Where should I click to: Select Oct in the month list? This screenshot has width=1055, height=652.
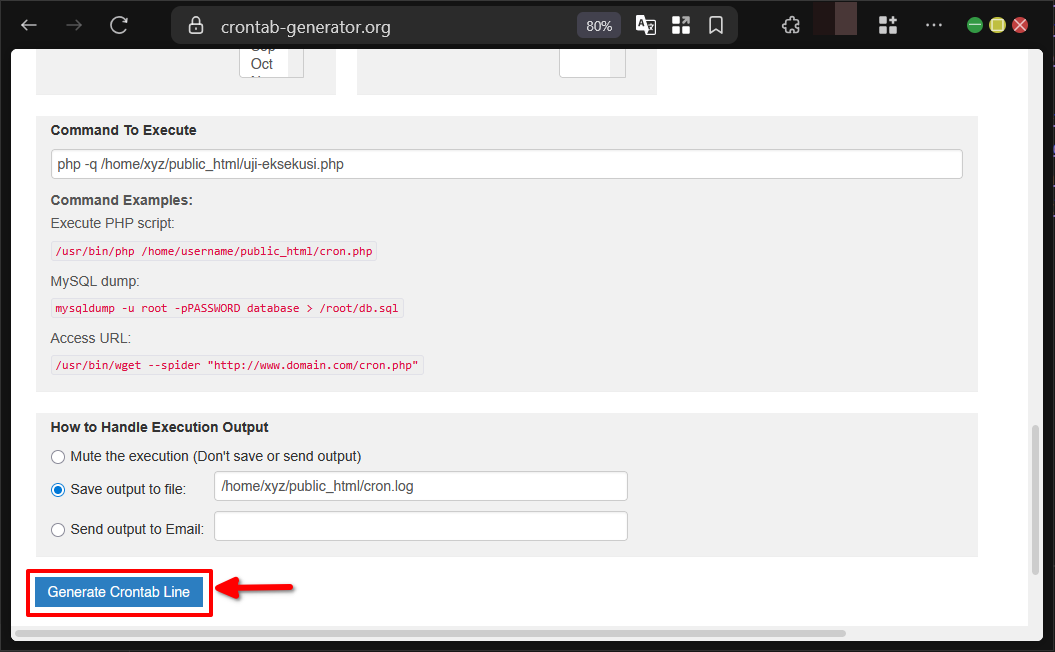[x=262, y=64]
